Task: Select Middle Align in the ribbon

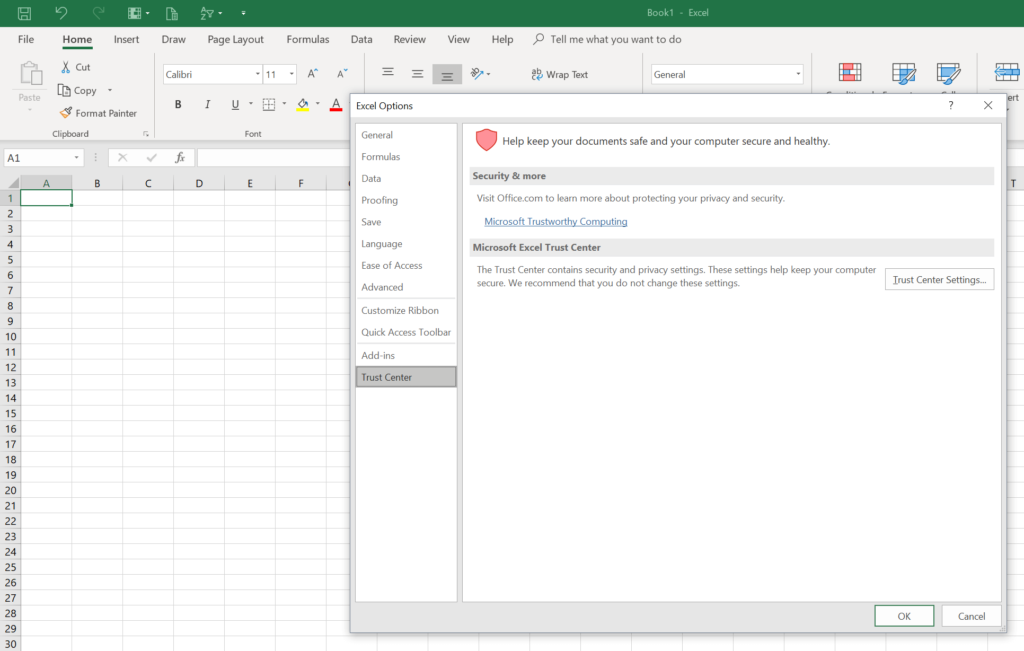Action: [417, 74]
